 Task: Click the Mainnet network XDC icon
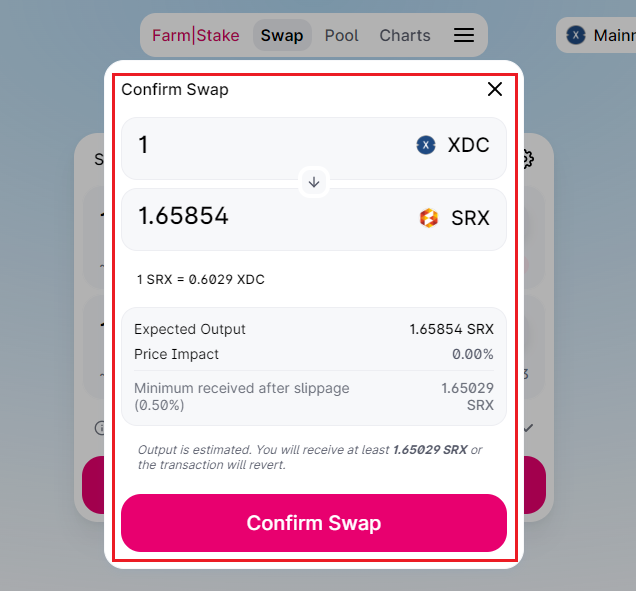click(x=576, y=35)
